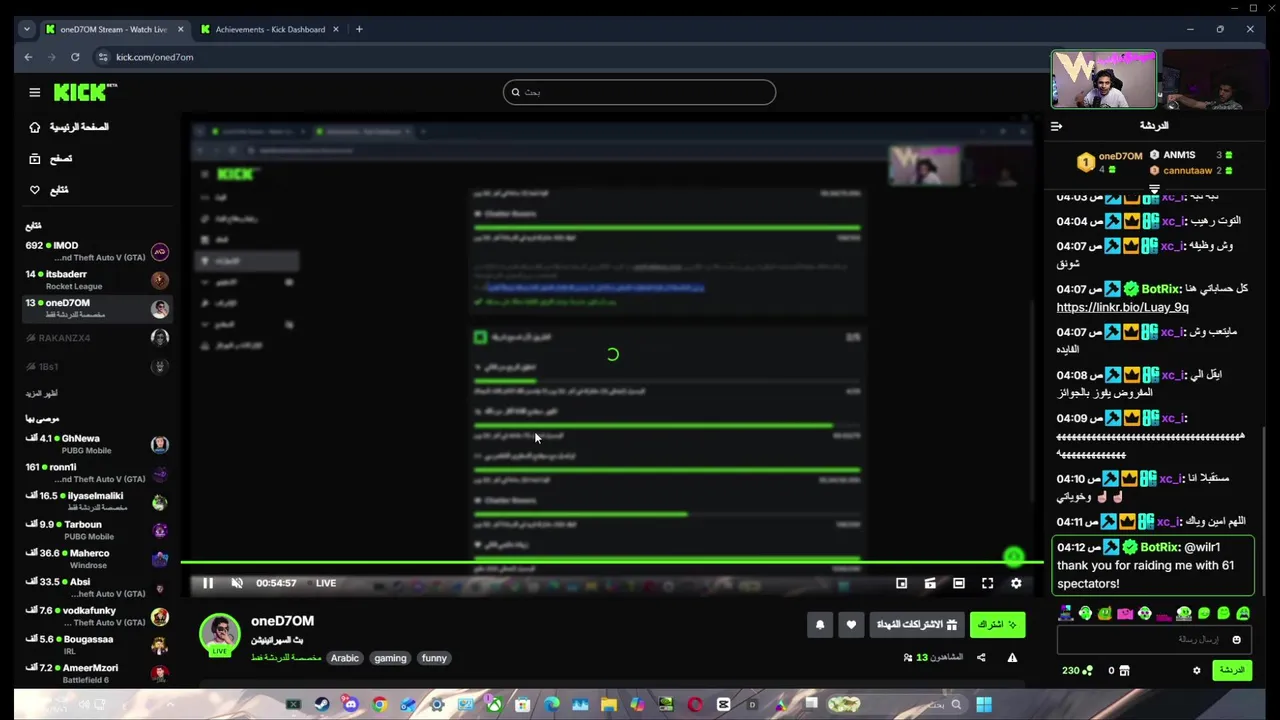Screen dimensions: 1280x720
Task: Collapse the chat panel arrow icon
Action: (x=1056, y=126)
